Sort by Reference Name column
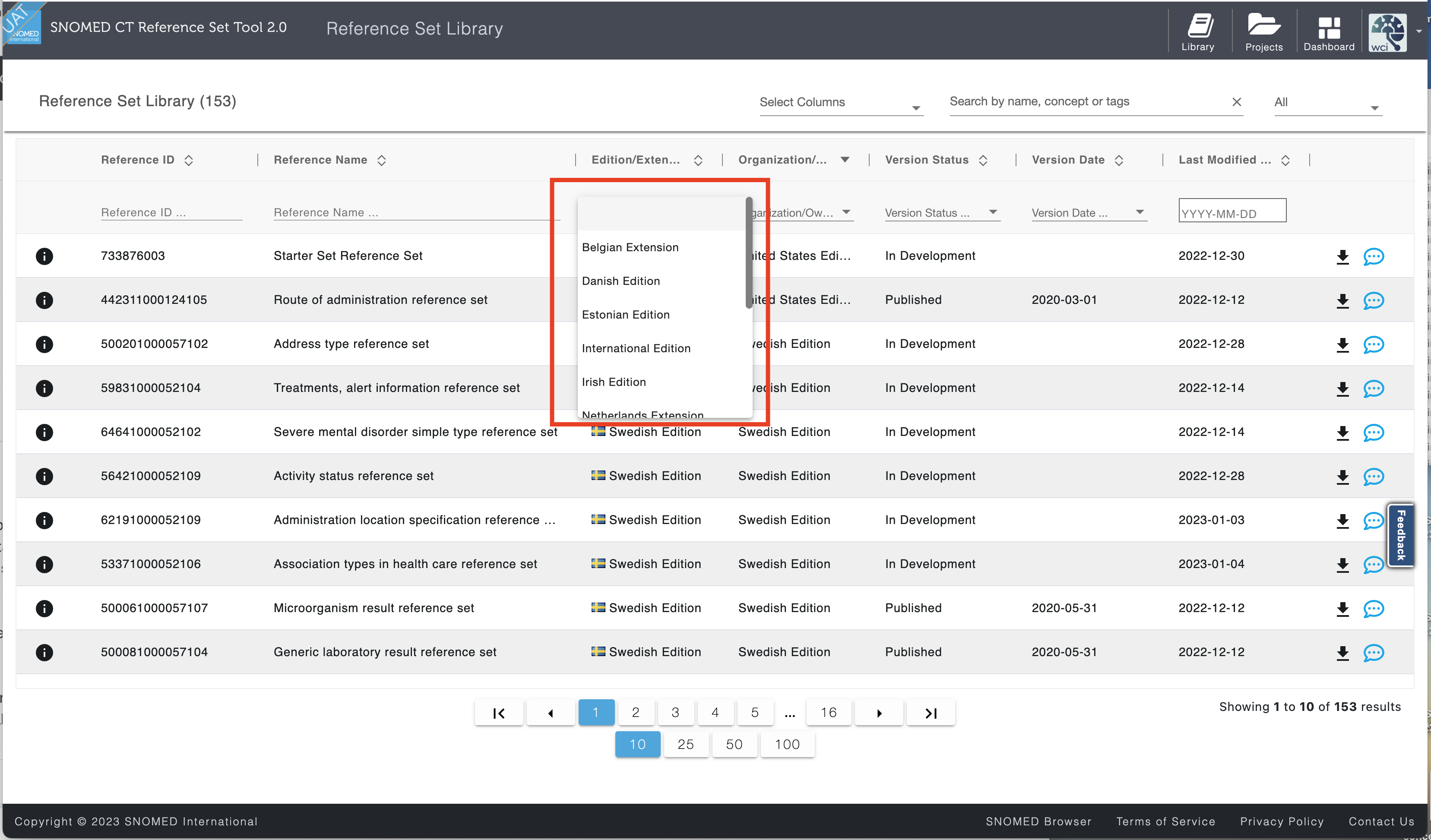This screenshot has height=840, width=1431. pos(382,161)
